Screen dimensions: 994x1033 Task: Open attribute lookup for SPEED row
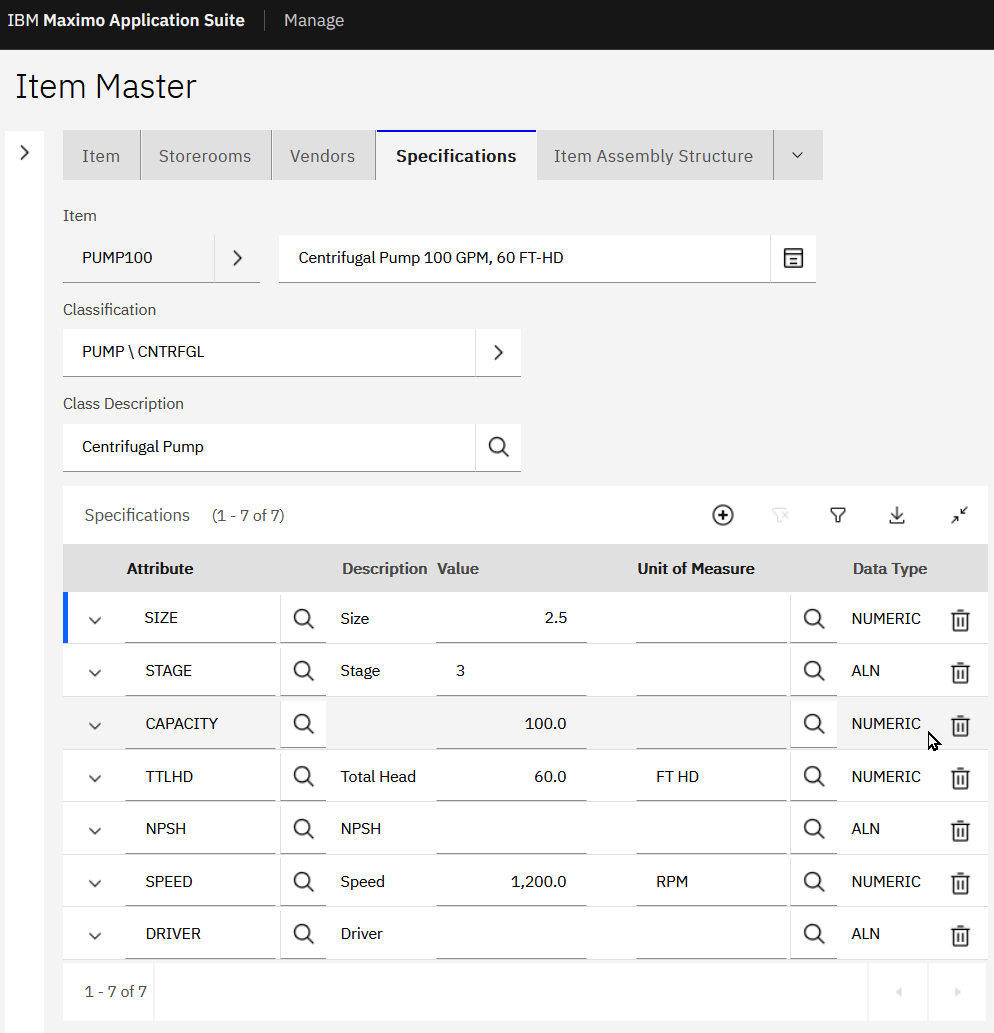(x=303, y=881)
